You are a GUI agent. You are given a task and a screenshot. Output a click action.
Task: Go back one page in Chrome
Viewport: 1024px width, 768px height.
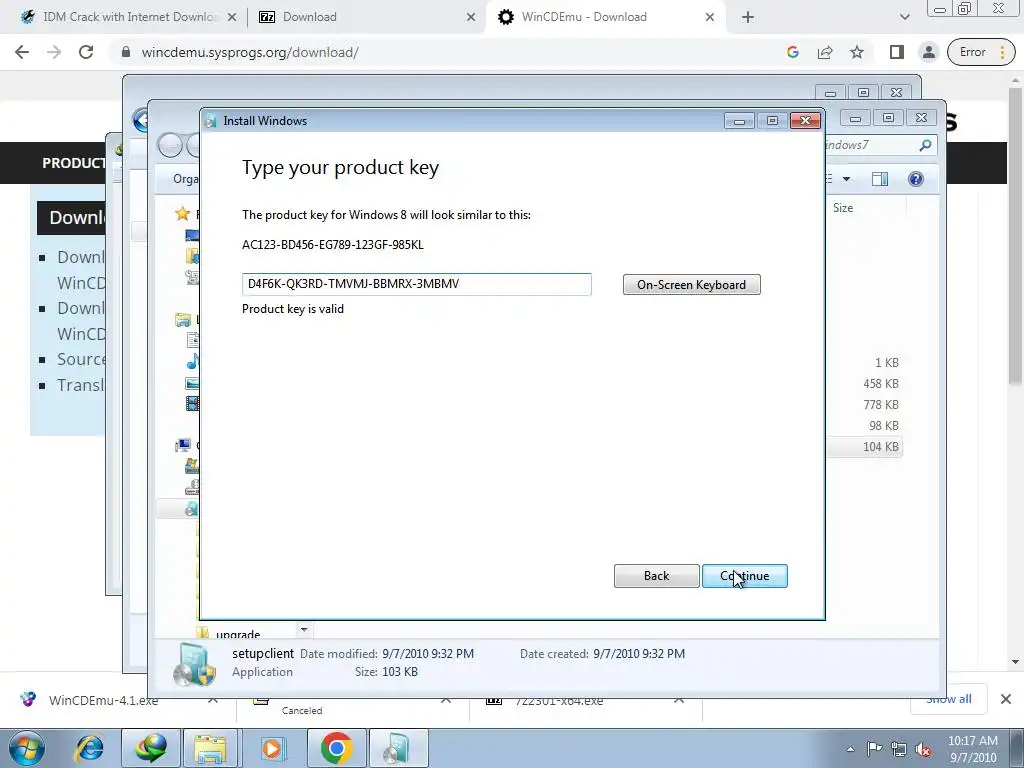click(22, 52)
